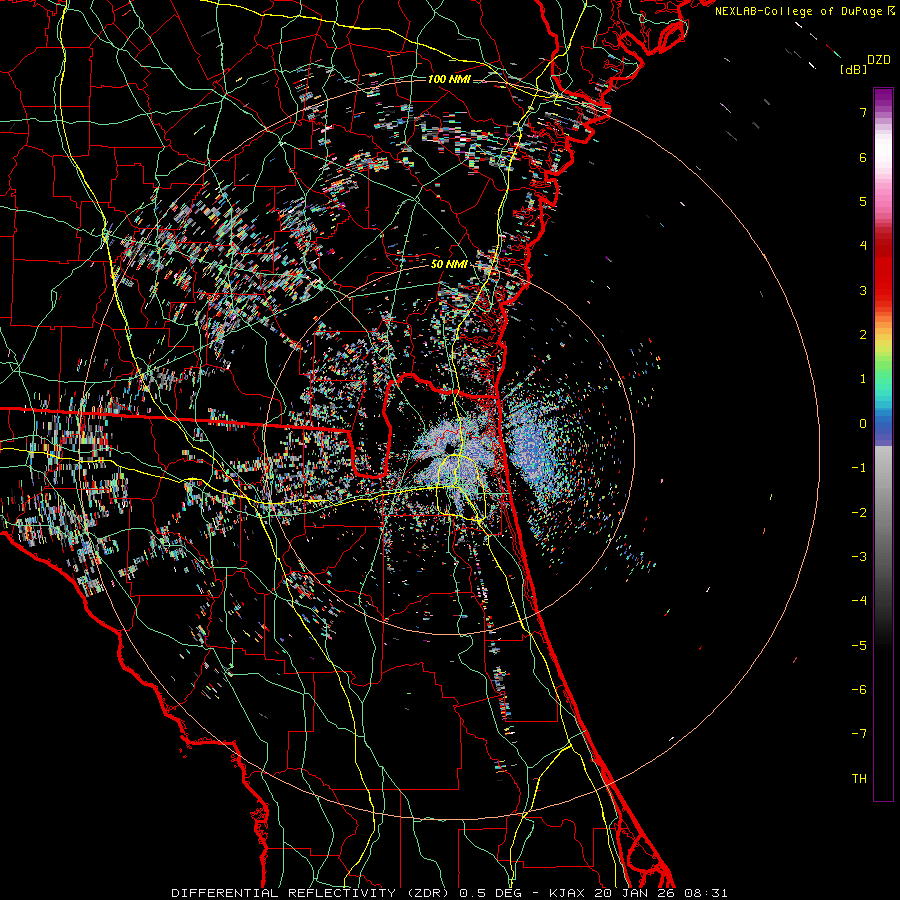This screenshot has width=900, height=900.
Task: Click the 08:31 timestamp
Action: tap(705, 893)
